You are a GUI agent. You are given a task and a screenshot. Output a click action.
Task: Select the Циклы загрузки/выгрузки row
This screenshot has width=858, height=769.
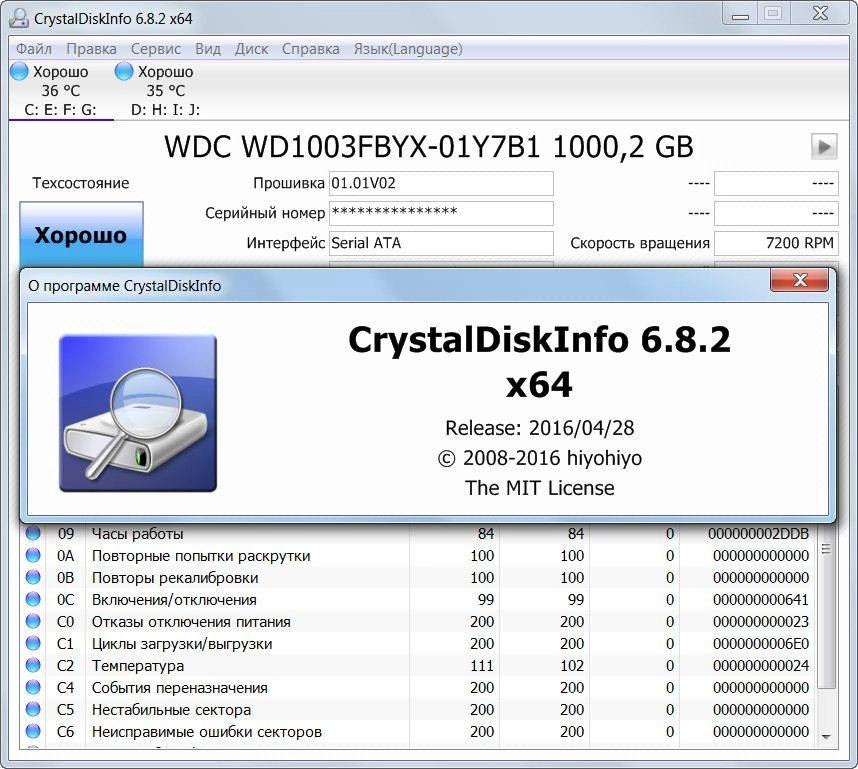(x=419, y=644)
